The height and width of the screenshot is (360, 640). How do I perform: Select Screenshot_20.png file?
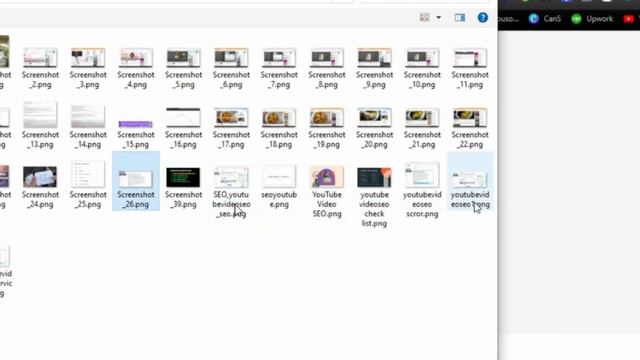click(x=374, y=127)
